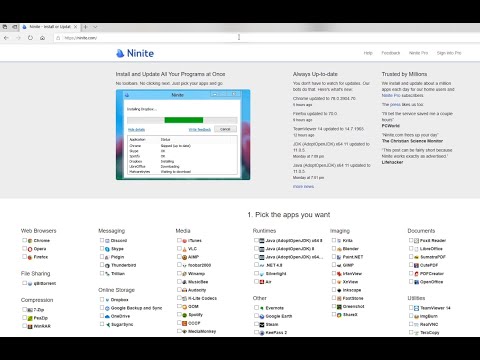Click the Google Earth icon
Viewport: 480px width, 360px height.
point(262,316)
